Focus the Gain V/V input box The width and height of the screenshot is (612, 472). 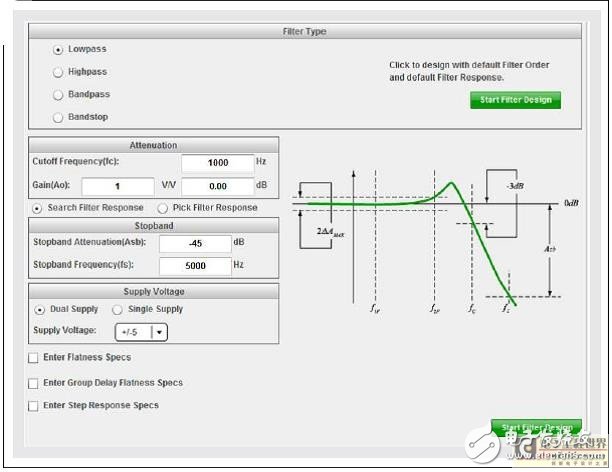[118, 186]
